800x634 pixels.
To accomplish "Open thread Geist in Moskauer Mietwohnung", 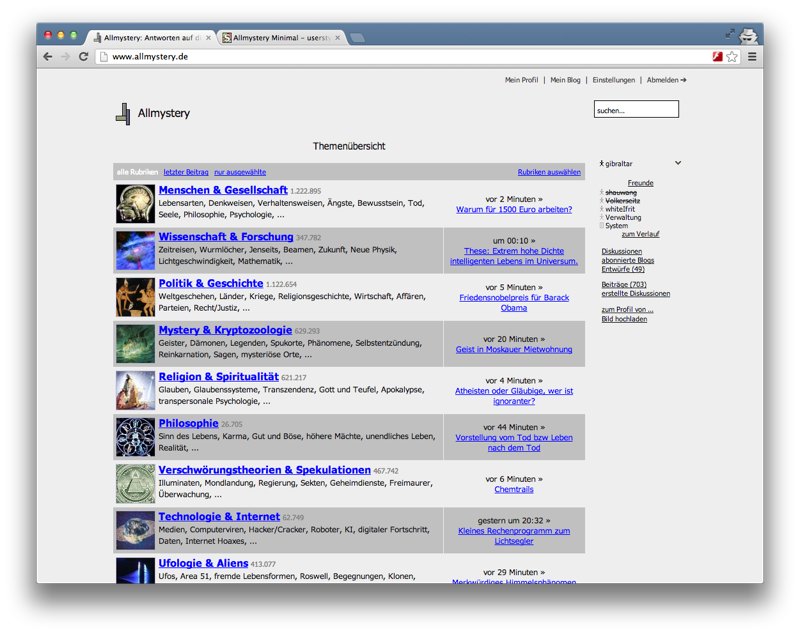I will [x=514, y=349].
